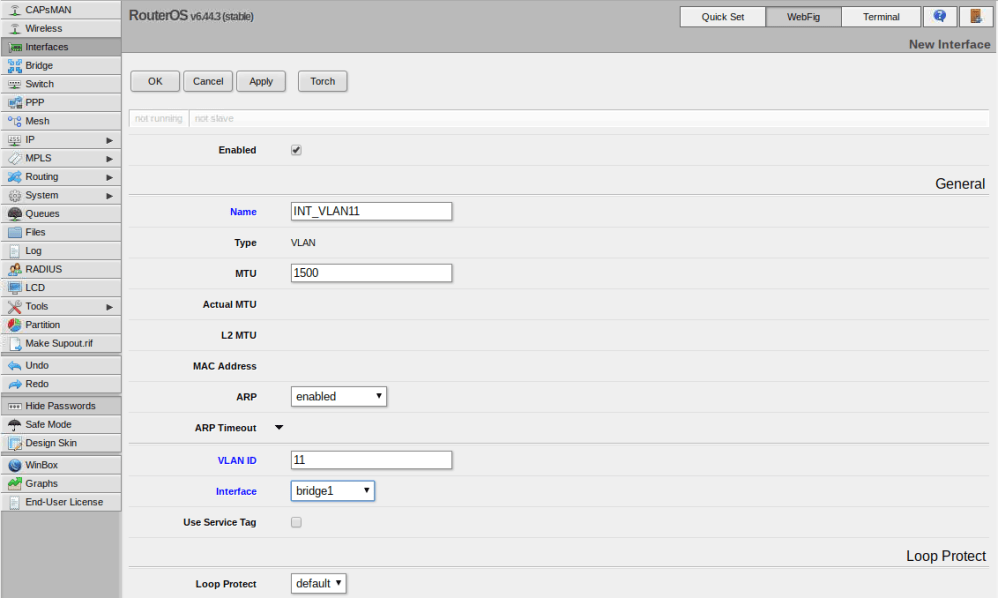The width and height of the screenshot is (998, 598).
Task: Click the Switch icon in sidebar
Action: click(15, 84)
